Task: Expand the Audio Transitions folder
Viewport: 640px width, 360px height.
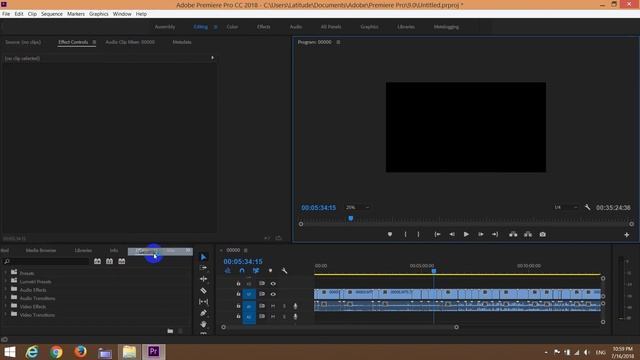Action: (5, 298)
